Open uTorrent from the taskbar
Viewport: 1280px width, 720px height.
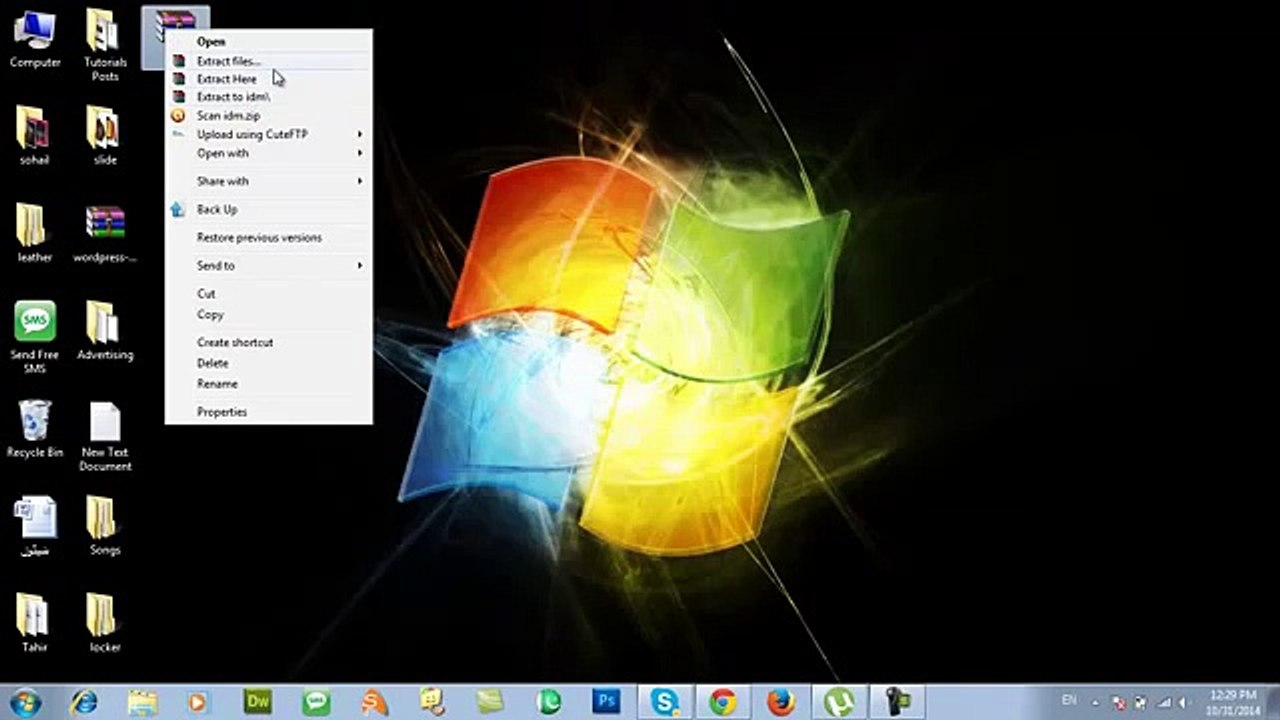839,702
